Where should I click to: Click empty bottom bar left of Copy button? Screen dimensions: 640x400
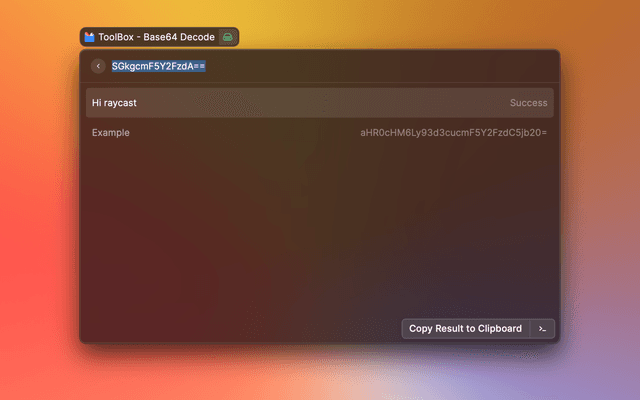[x=240, y=328]
